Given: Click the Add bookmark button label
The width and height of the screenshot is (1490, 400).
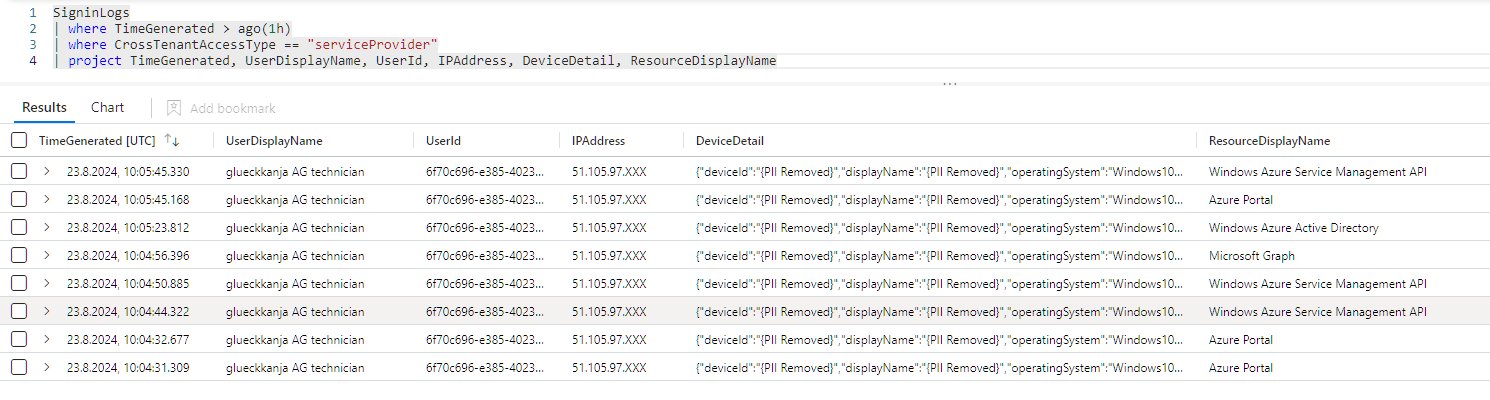Looking at the screenshot, I should (x=232, y=108).
